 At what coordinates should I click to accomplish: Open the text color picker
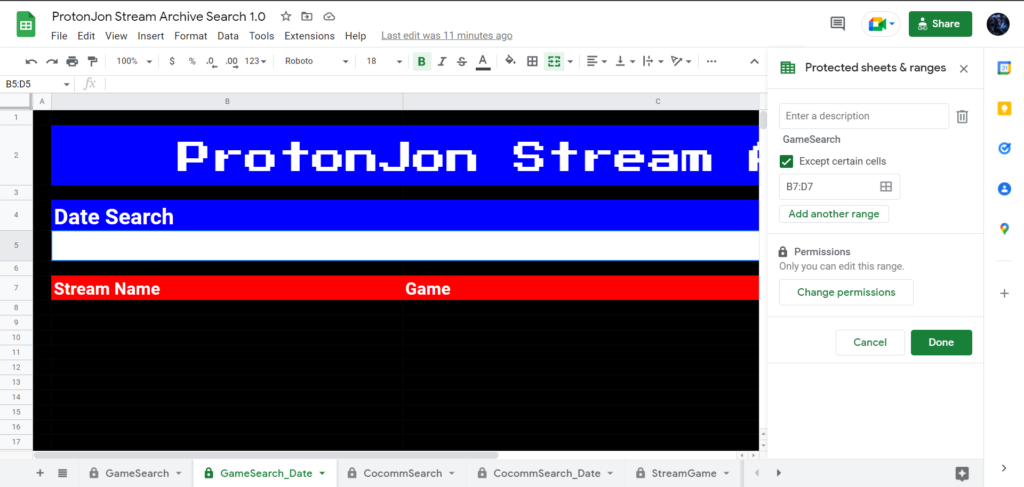pos(483,61)
